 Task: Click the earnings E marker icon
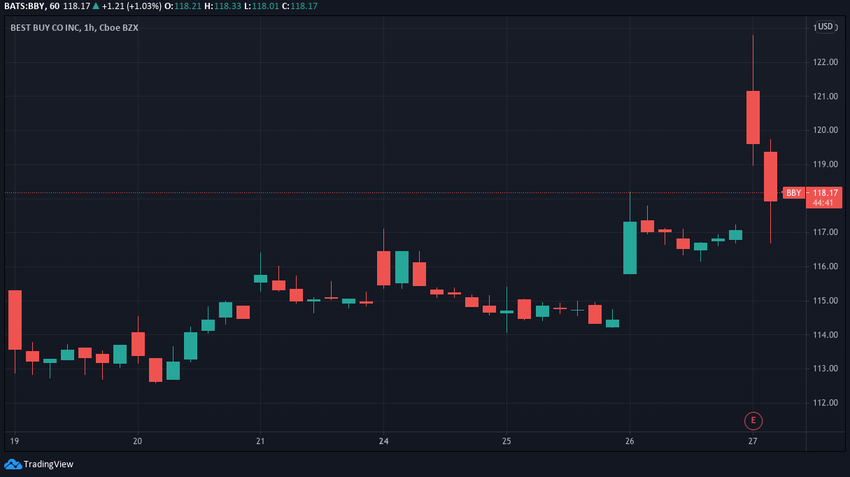click(x=753, y=421)
